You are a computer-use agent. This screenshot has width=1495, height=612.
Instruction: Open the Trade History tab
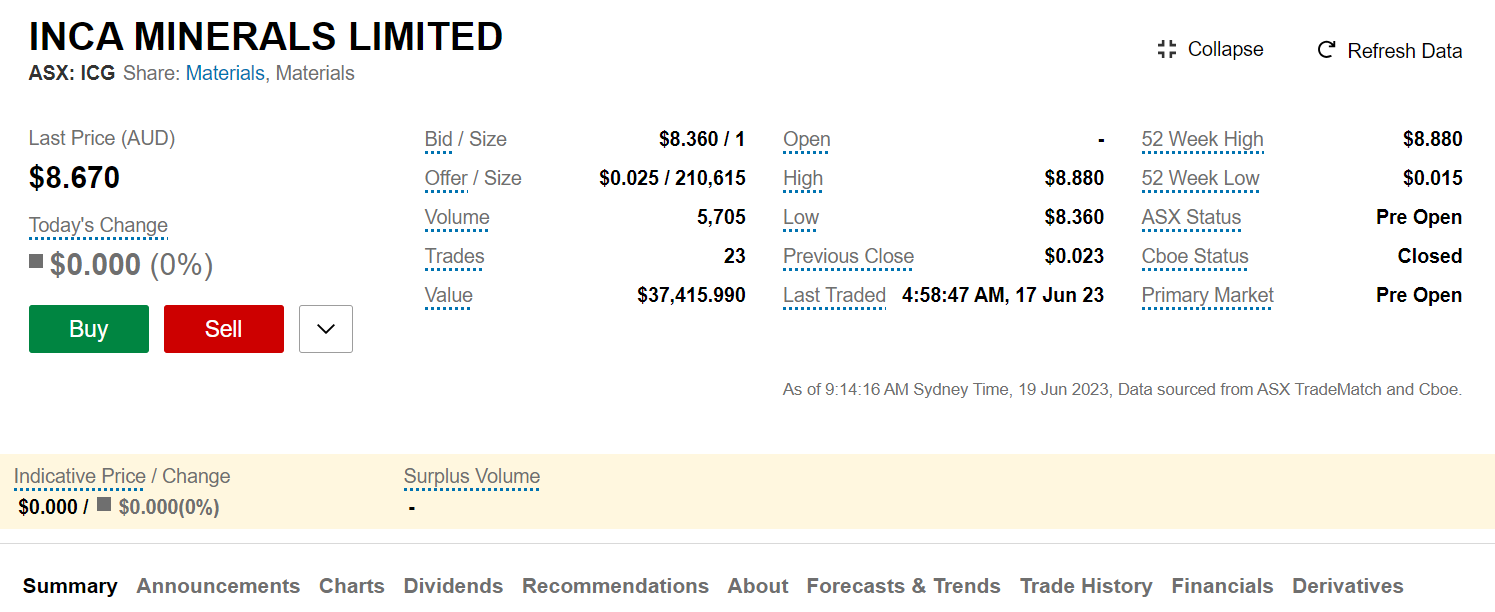coord(1086,586)
